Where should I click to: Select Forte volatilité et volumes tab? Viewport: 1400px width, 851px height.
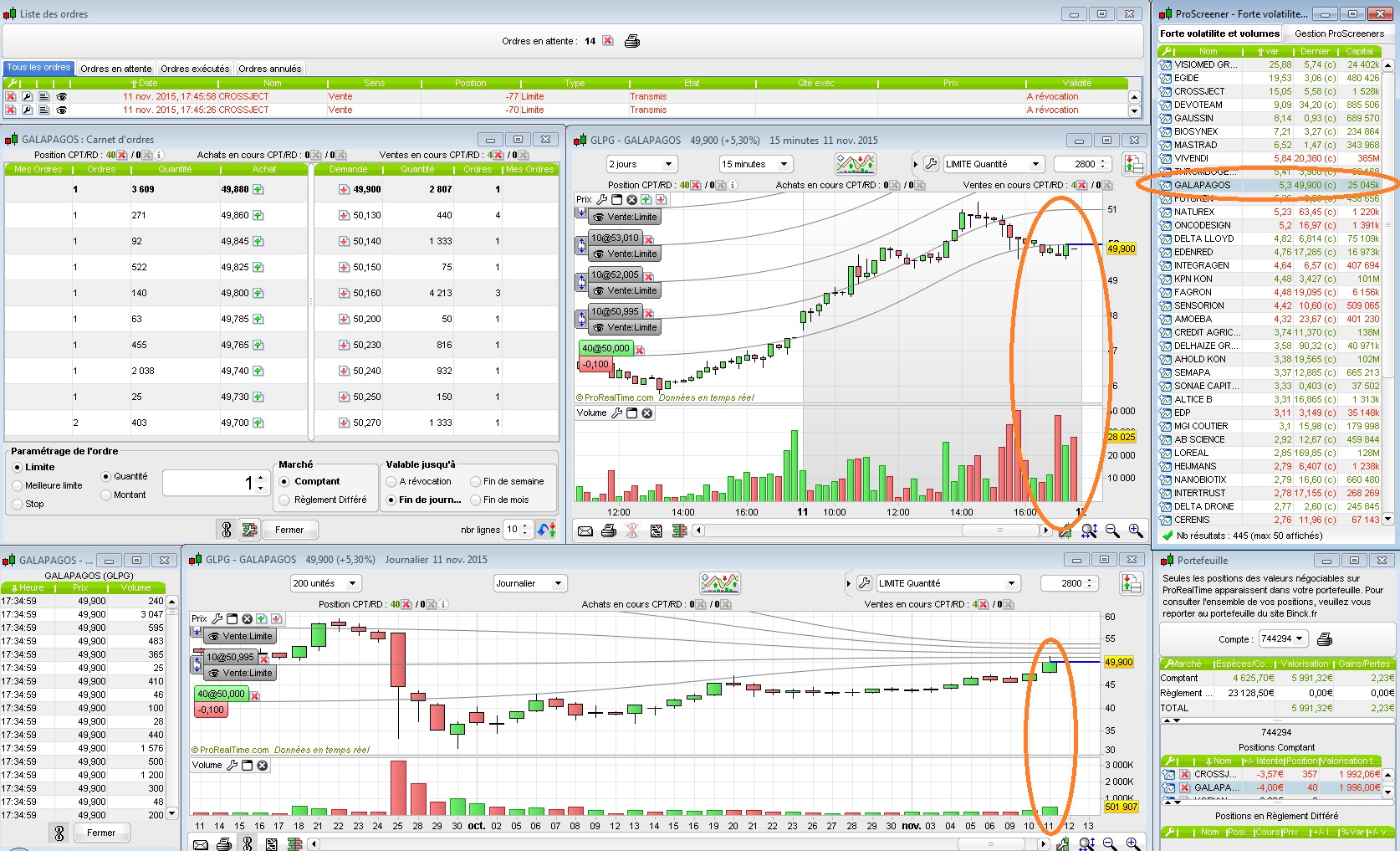(1219, 33)
